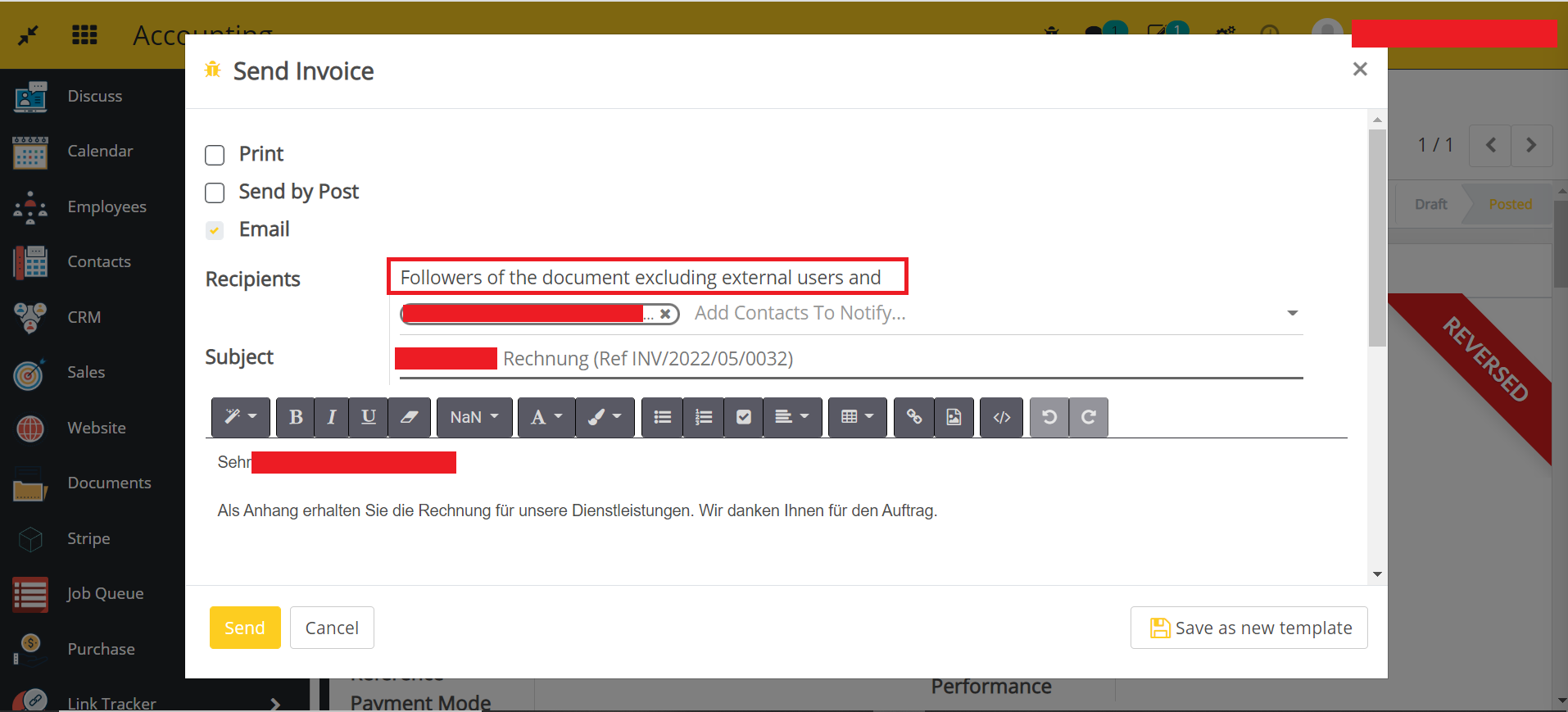Open Website app icon in sidebar

(30, 429)
